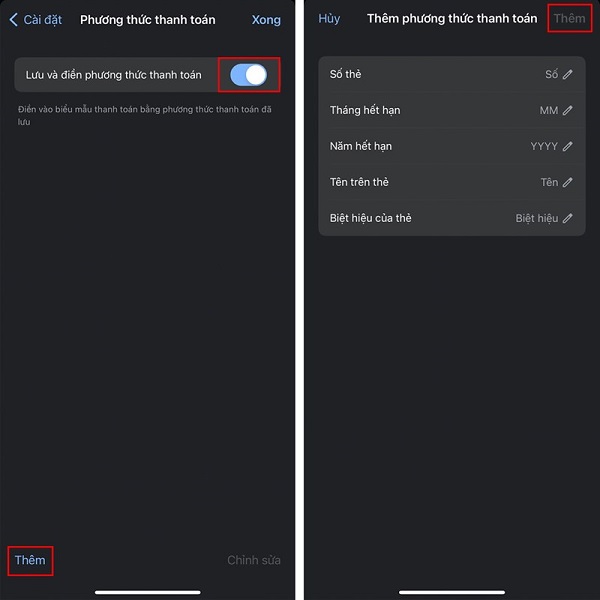Tap the left screen home indicator bar
Image resolution: width=600 pixels, height=600 pixels.
148,592
